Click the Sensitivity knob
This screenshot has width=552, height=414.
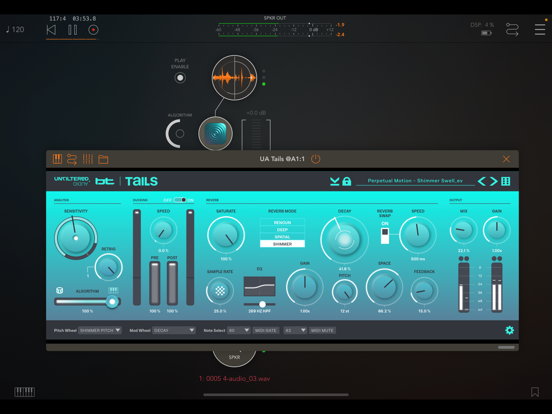pos(76,238)
